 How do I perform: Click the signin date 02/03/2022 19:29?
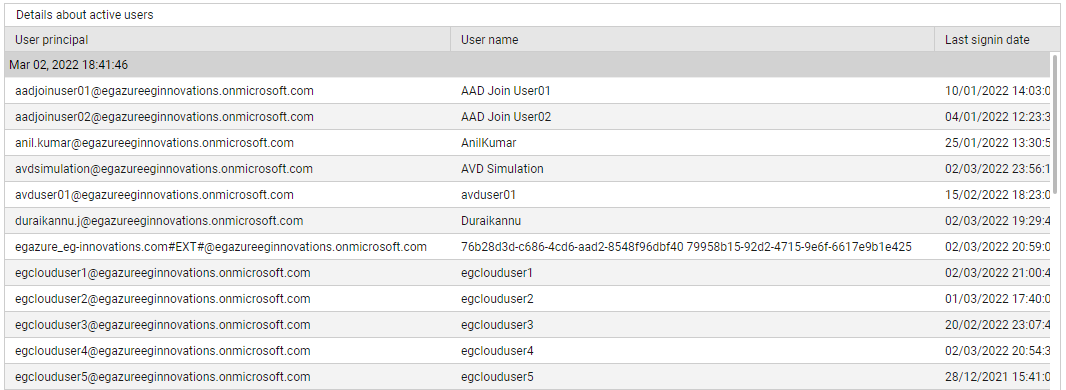coord(998,221)
